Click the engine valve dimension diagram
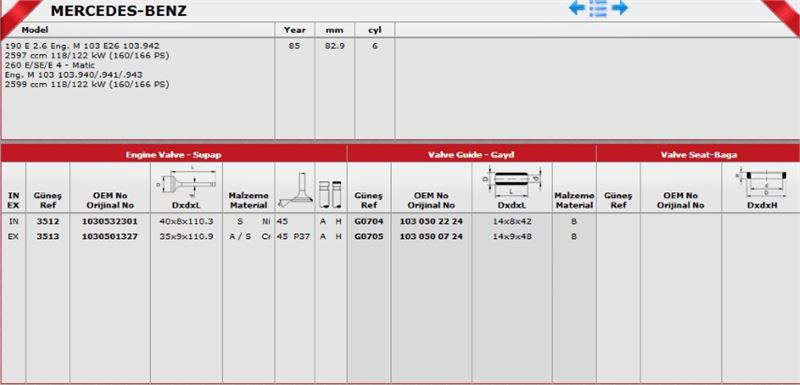Viewport: 800px width, 385px height. pyautogui.click(x=186, y=182)
